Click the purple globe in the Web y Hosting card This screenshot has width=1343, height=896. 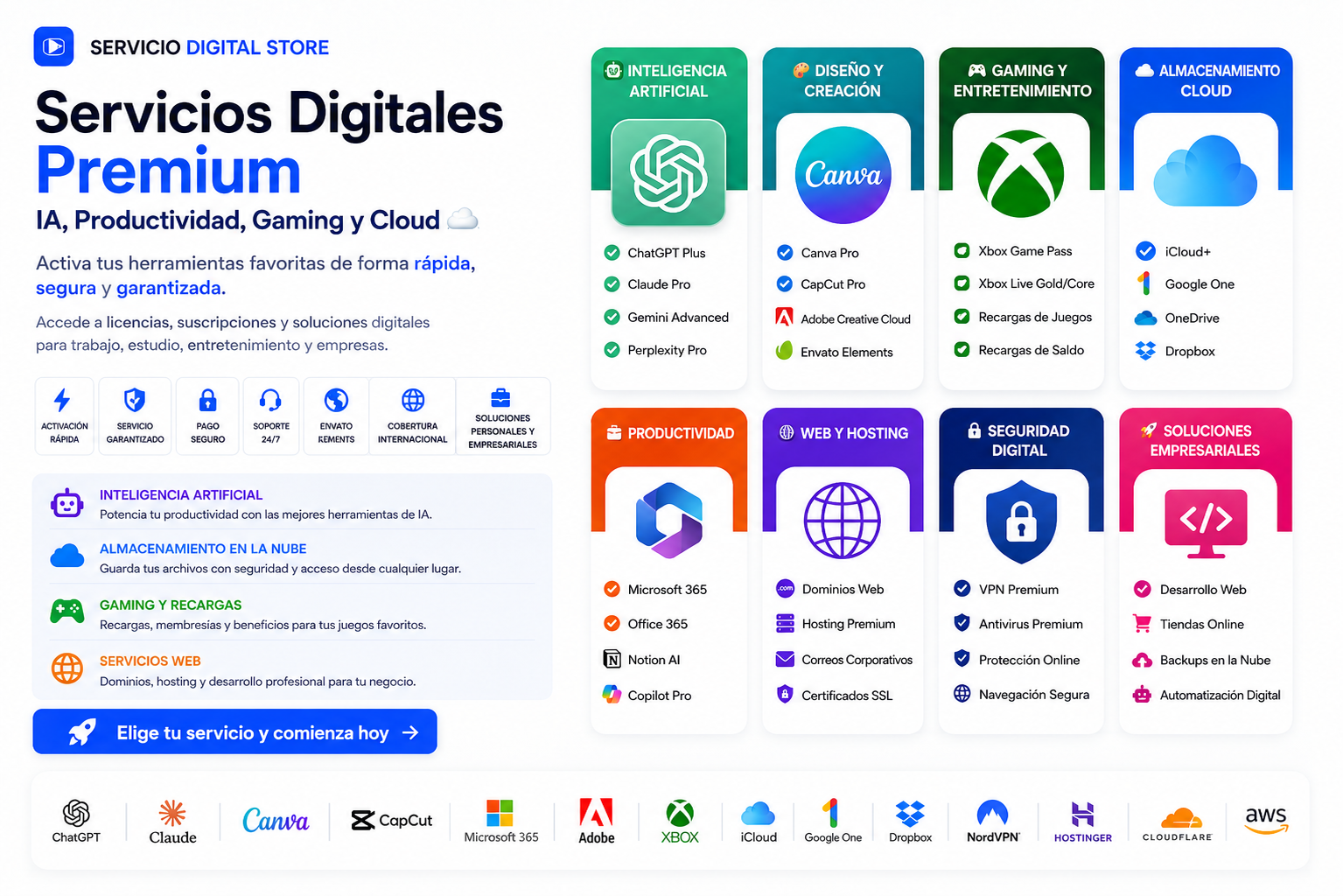pos(843,521)
